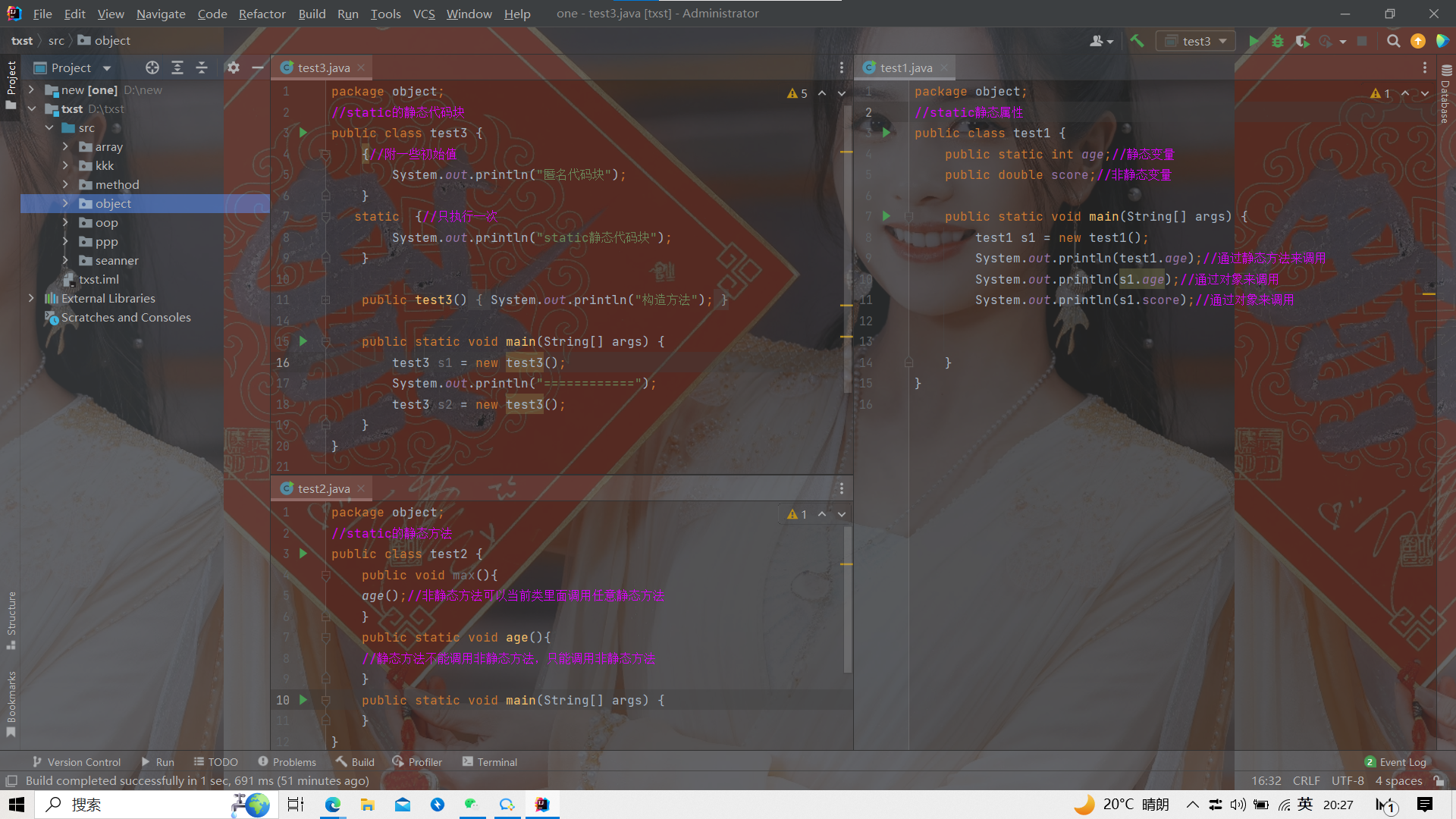Expand the array folder

(x=65, y=146)
